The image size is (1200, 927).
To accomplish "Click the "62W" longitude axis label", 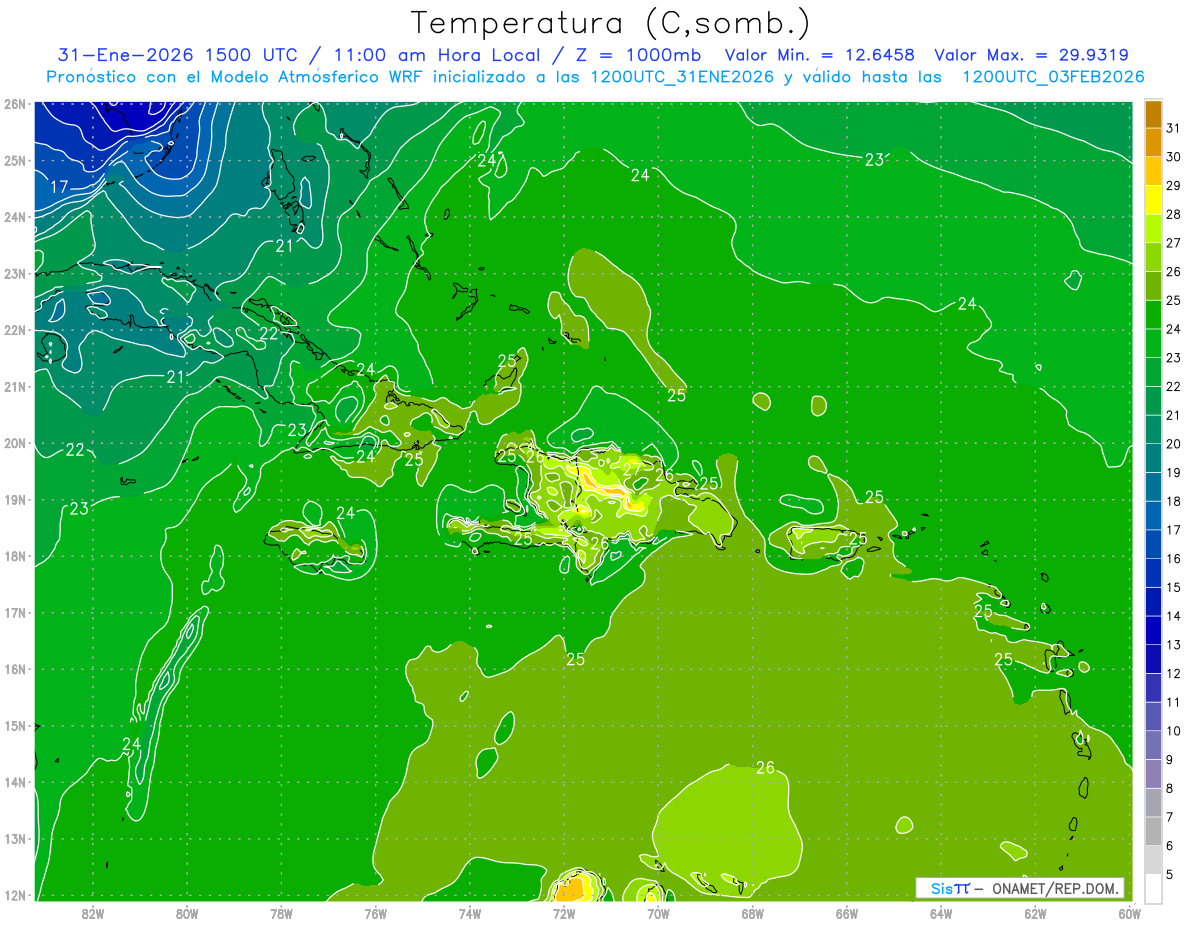I will coord(1035,913).
